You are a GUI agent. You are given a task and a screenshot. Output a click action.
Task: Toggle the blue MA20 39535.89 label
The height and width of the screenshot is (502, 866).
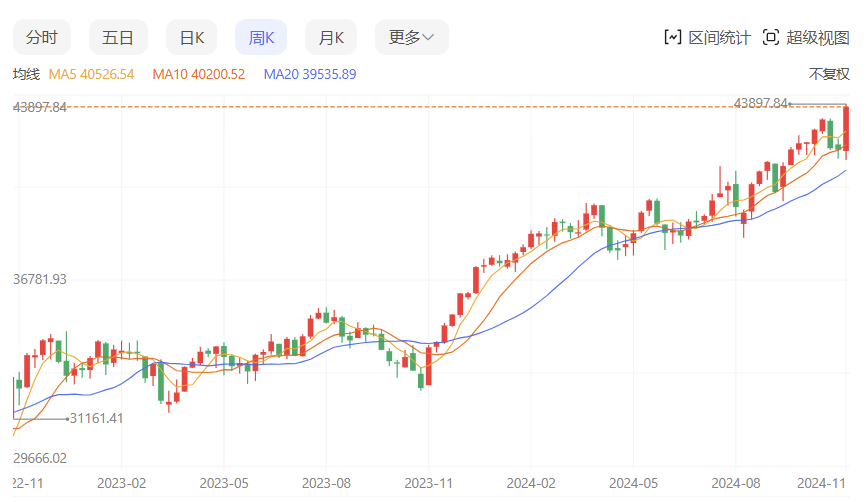pos(309,74)
